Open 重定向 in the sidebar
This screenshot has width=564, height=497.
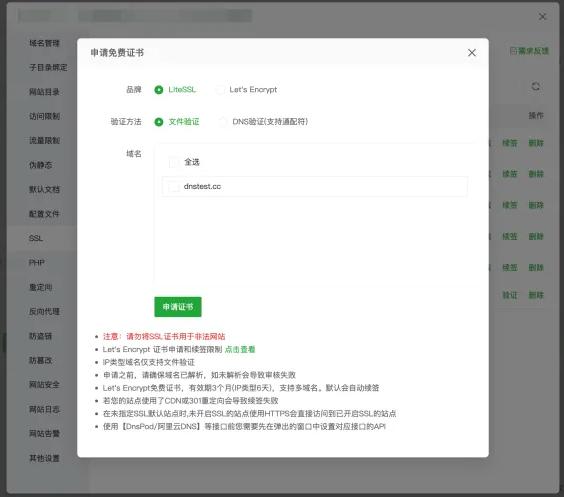40,287
